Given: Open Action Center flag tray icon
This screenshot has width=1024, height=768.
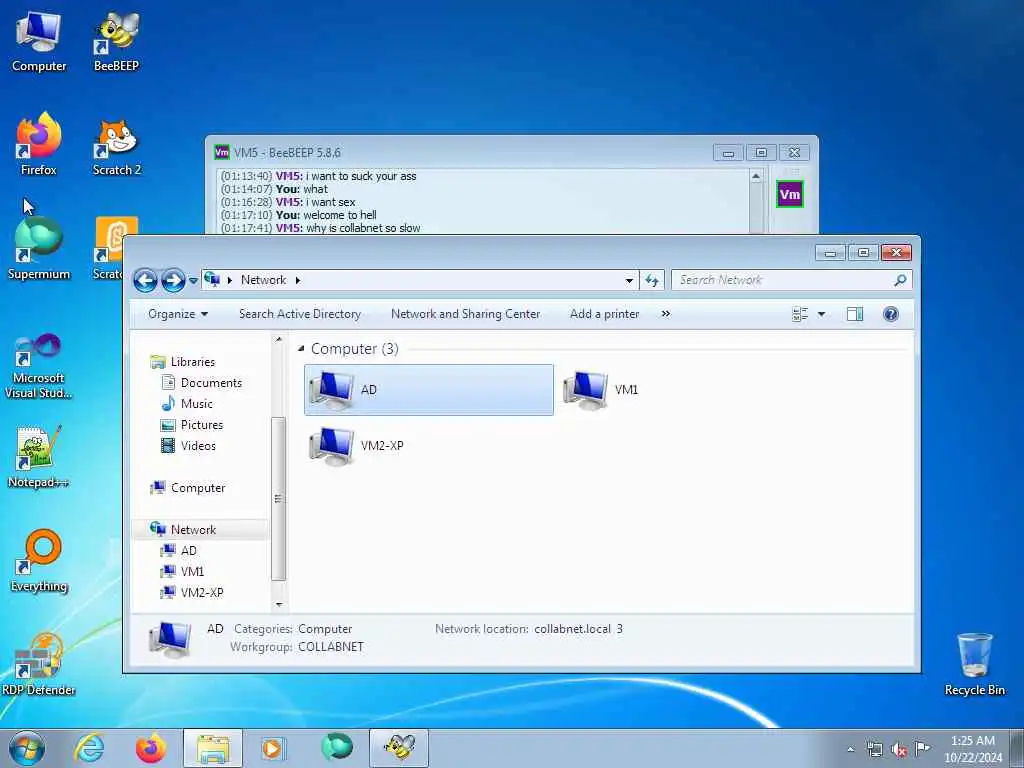Looking at the screenshot, I should [922, 748].
